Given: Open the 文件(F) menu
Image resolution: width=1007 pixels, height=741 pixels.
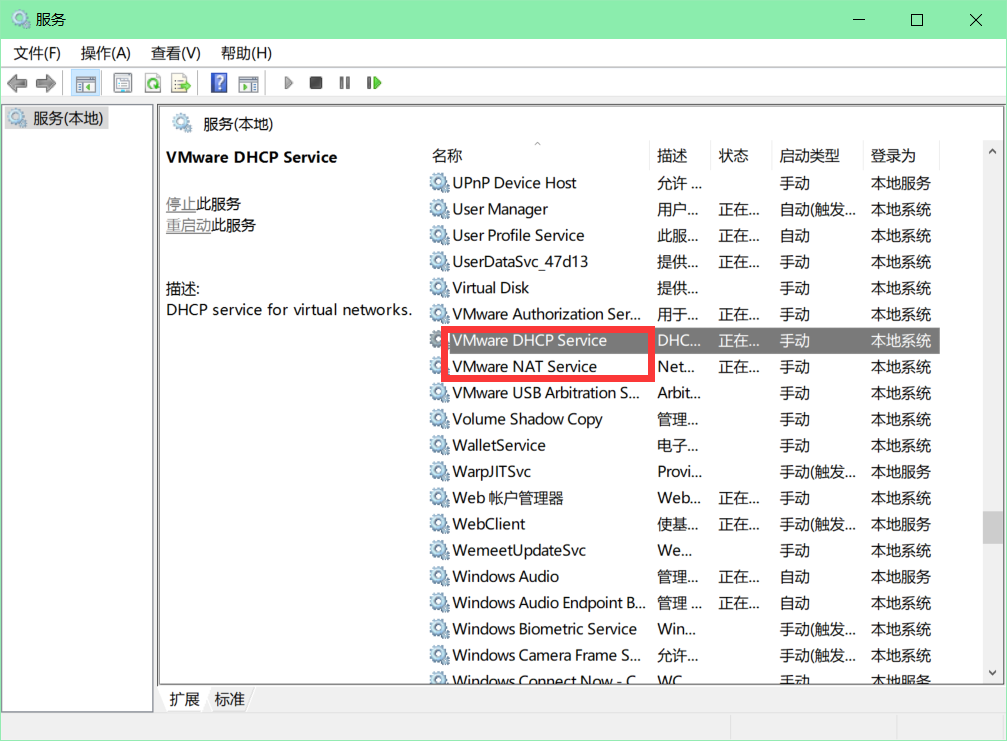Looking at the screenshot, I should [37, 53].
